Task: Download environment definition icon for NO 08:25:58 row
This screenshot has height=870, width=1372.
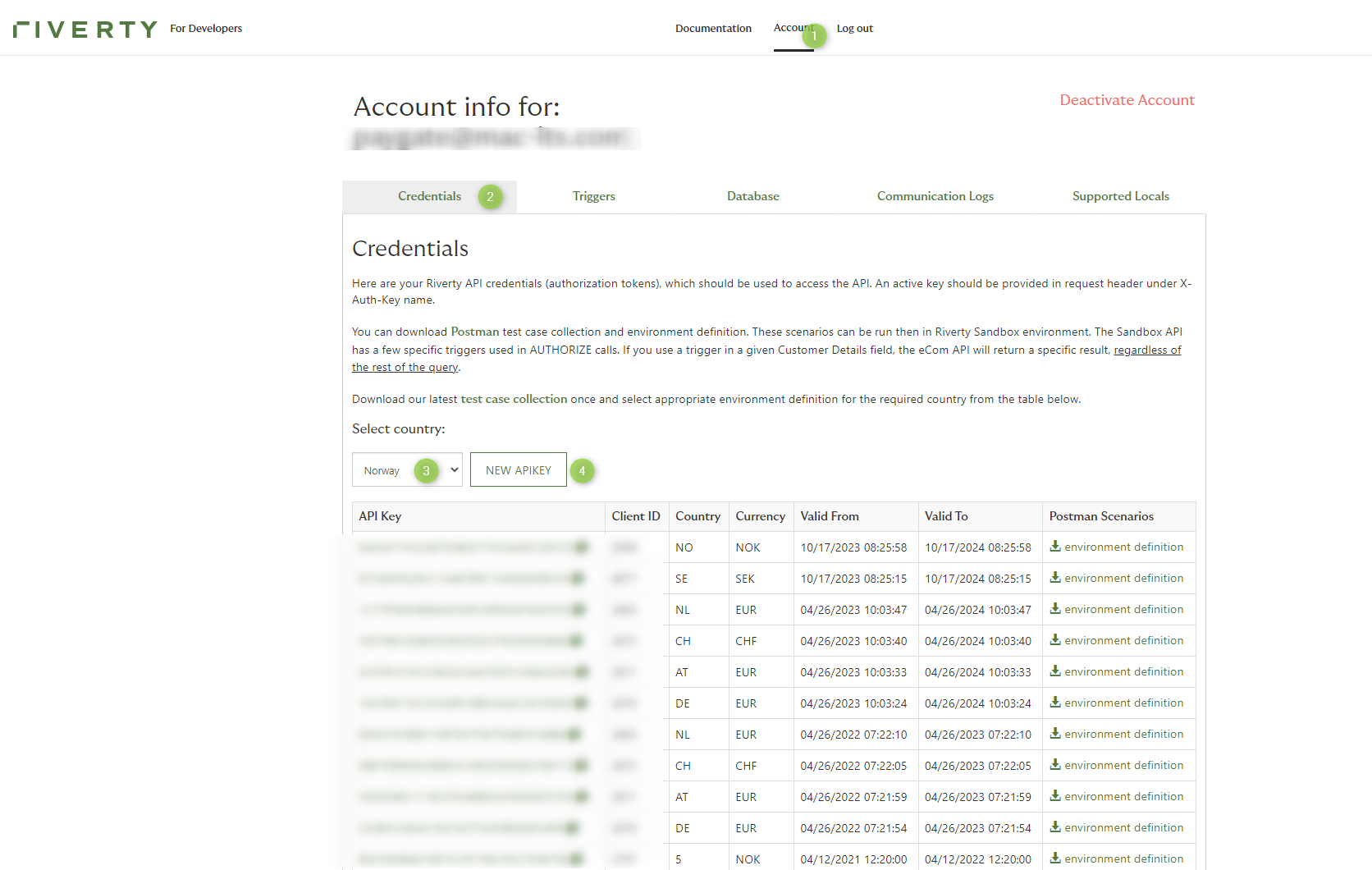Action: (1055, 547)
